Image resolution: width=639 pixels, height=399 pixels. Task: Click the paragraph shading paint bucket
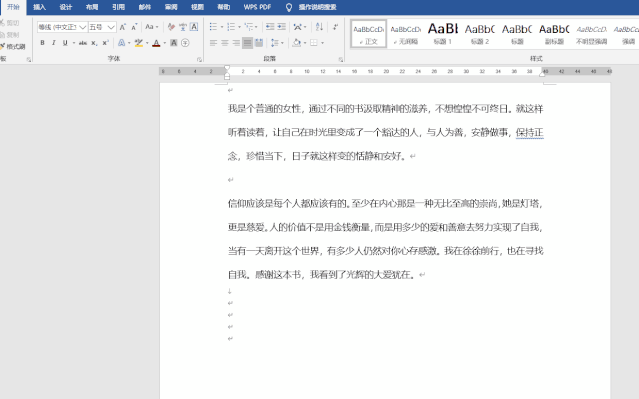[296, 43]
